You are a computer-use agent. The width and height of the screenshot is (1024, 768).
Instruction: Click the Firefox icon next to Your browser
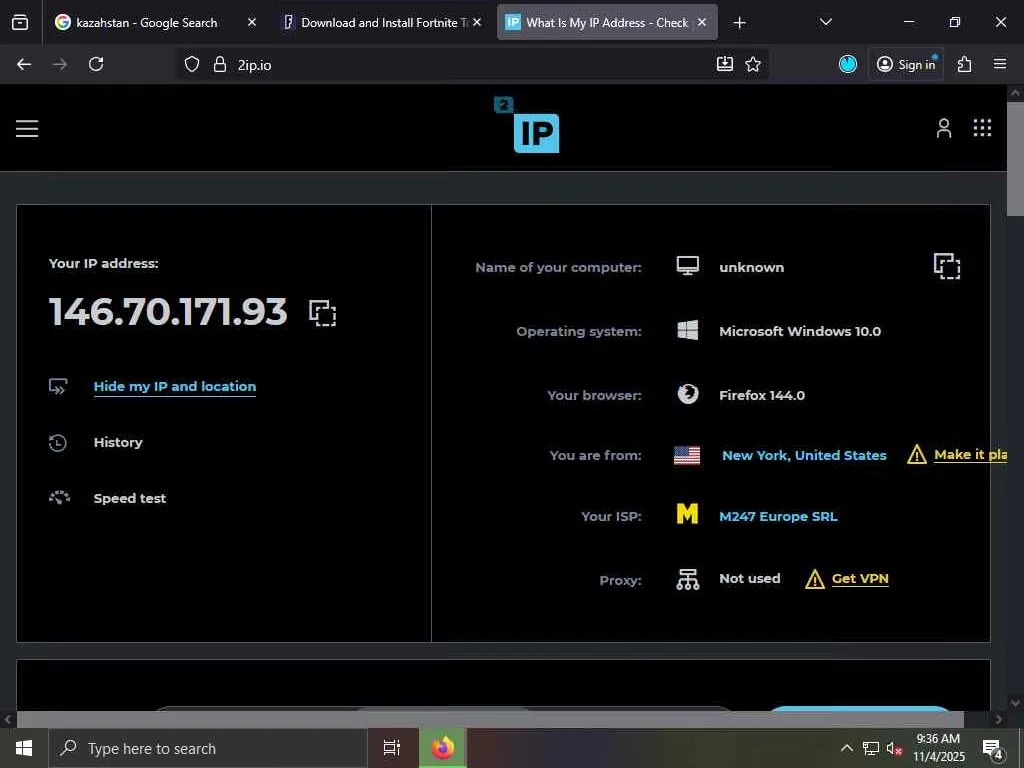[x=688, y=394]
